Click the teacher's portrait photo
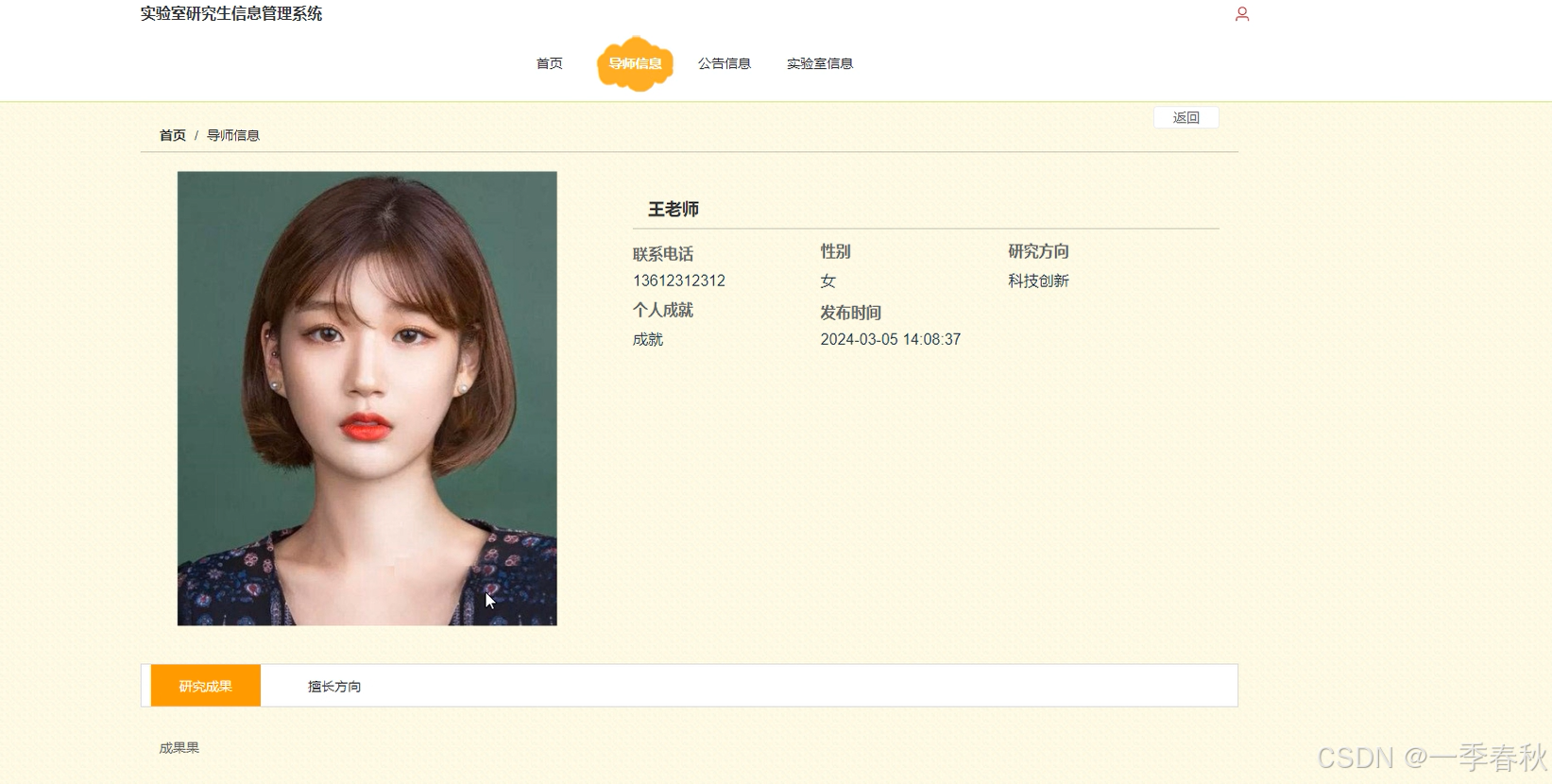The width and height of the screenshot is (1552, 784). coord(367,399)
